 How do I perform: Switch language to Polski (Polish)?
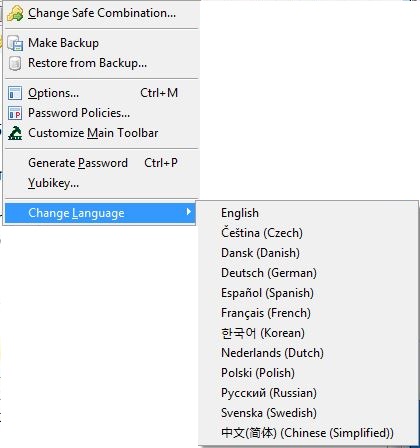[308, 373]
